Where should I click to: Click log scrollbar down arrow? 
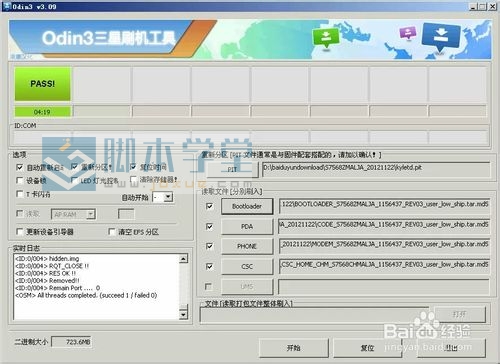[183, 314]
